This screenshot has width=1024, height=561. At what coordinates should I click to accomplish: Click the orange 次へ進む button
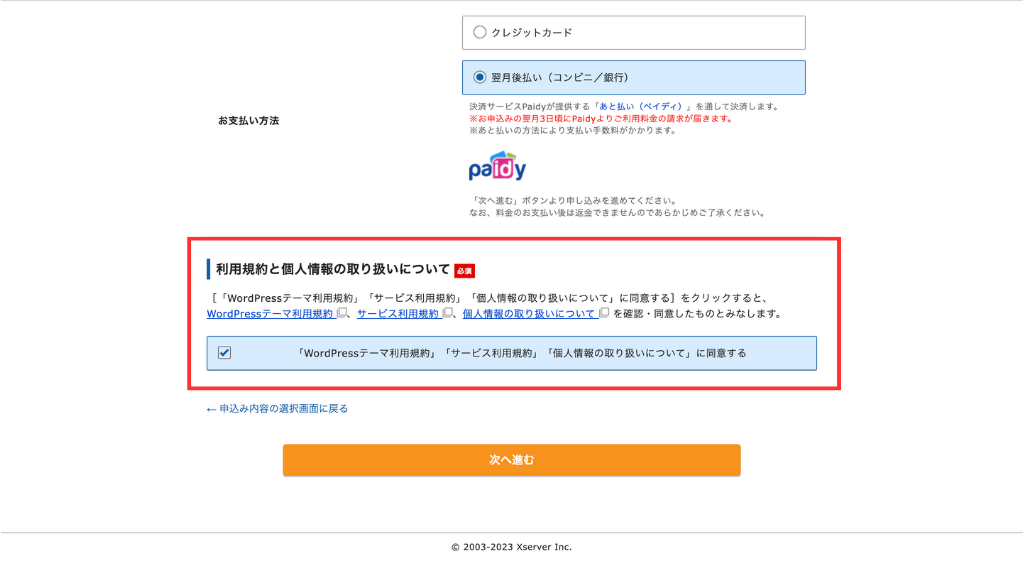pyautogui.click(x=511, y=460)
